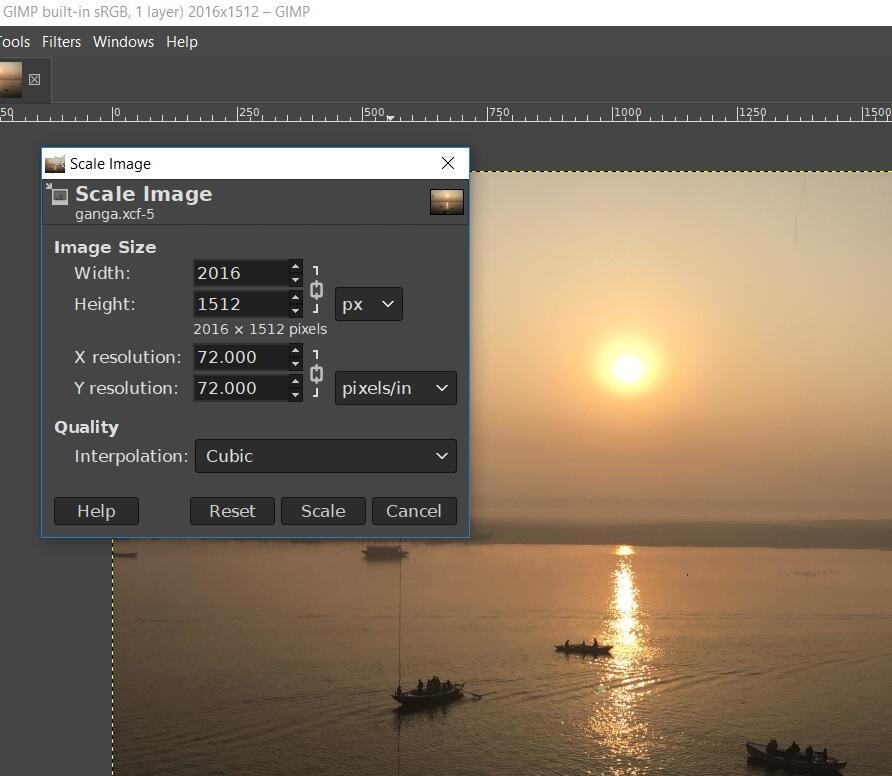This screenshot has width=892, height=776.
Task: Click the Scale Image dialog header icon
Action: [57, 195]
